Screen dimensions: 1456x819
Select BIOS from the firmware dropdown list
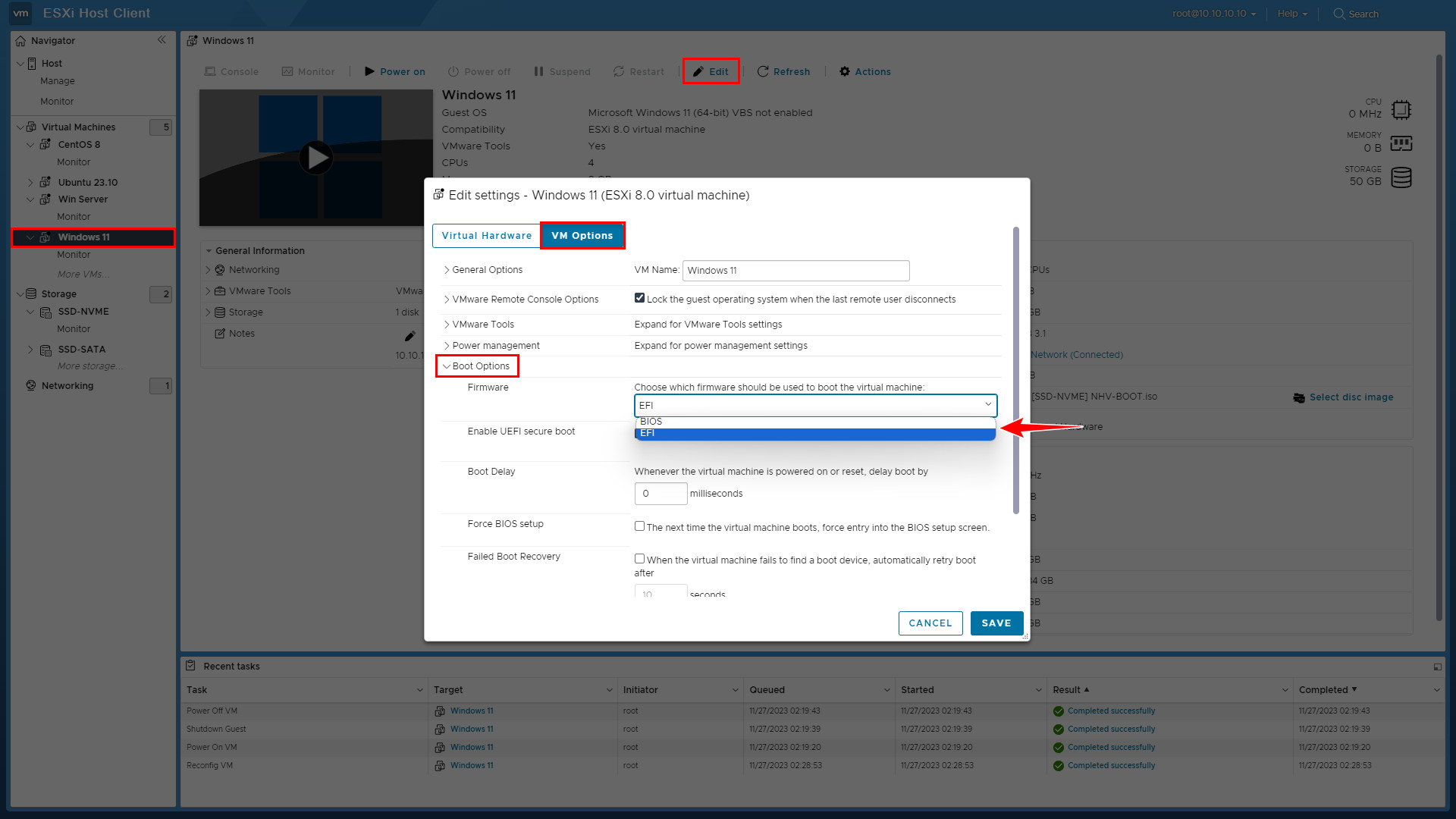(651, 422)
